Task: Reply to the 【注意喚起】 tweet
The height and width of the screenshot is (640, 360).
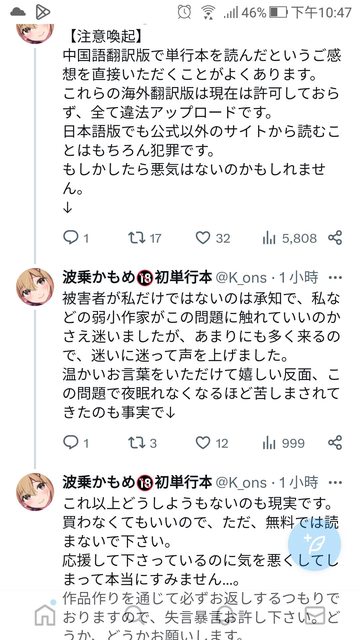Action: [x=76, y=238]
